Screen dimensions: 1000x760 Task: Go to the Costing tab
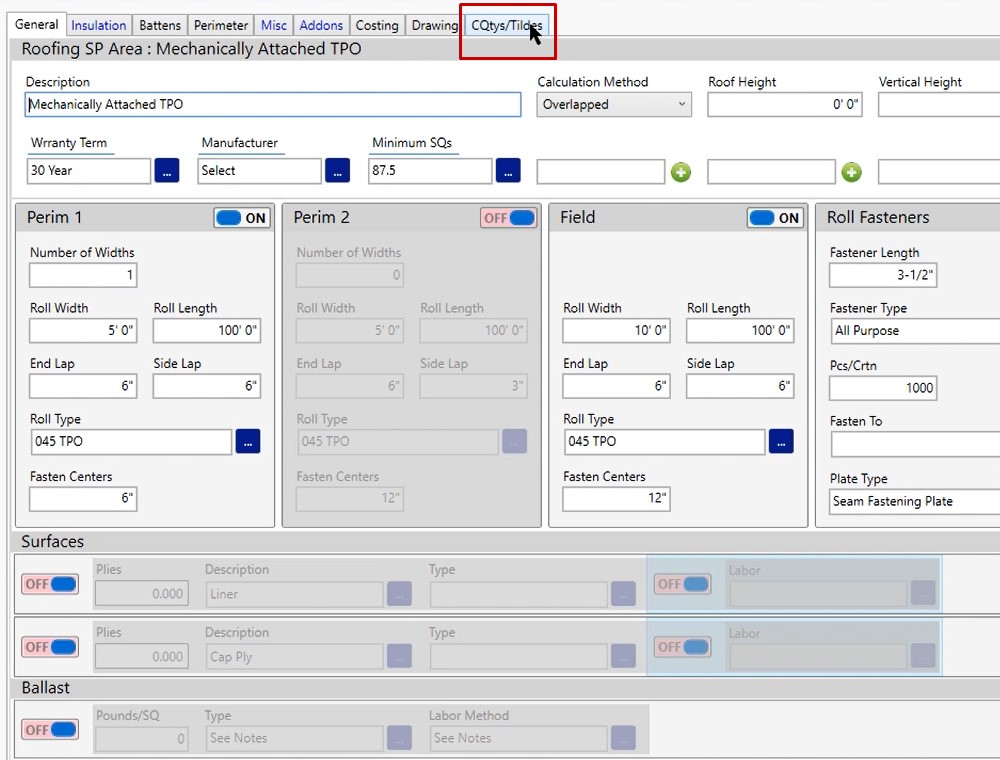[x=377, y=25]
